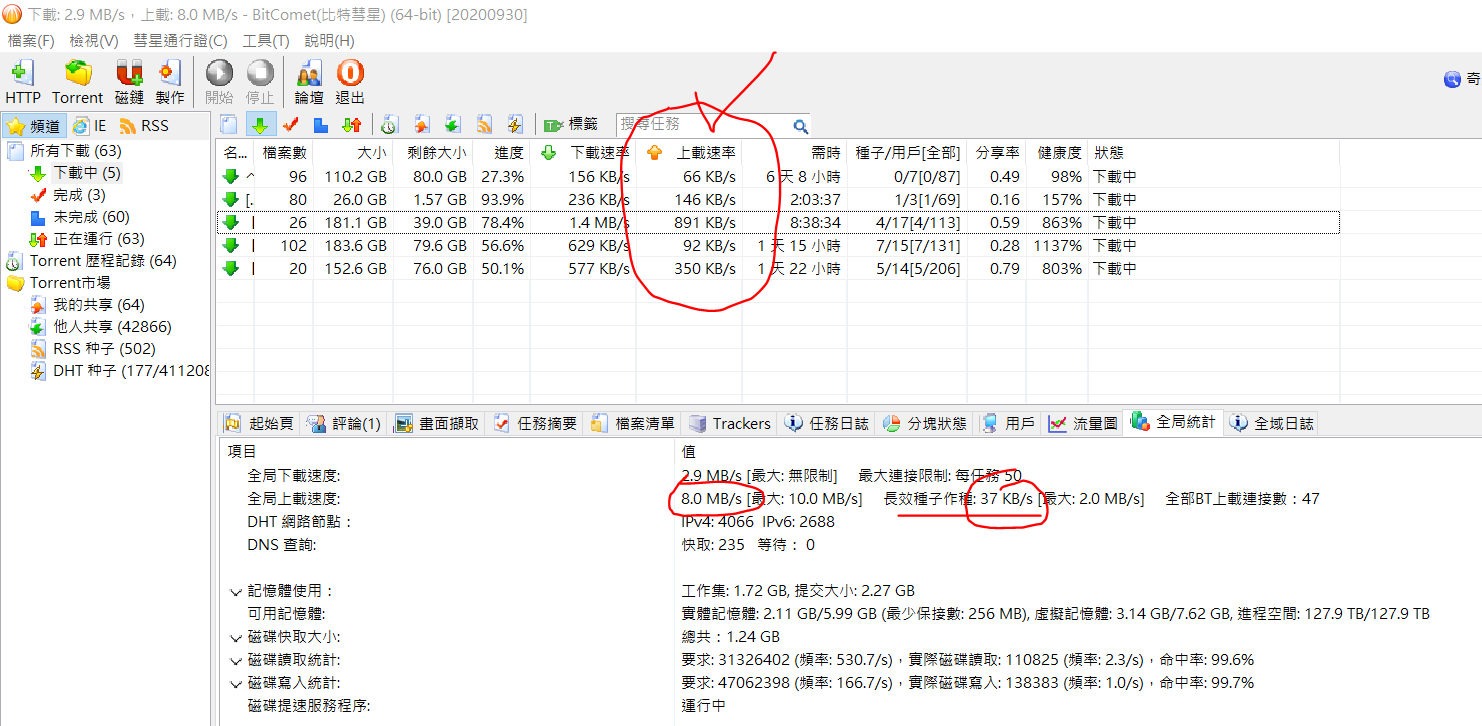The image size is (1482, 726).
Task: Open 我的共享 (64)
Action: [99, 305]
